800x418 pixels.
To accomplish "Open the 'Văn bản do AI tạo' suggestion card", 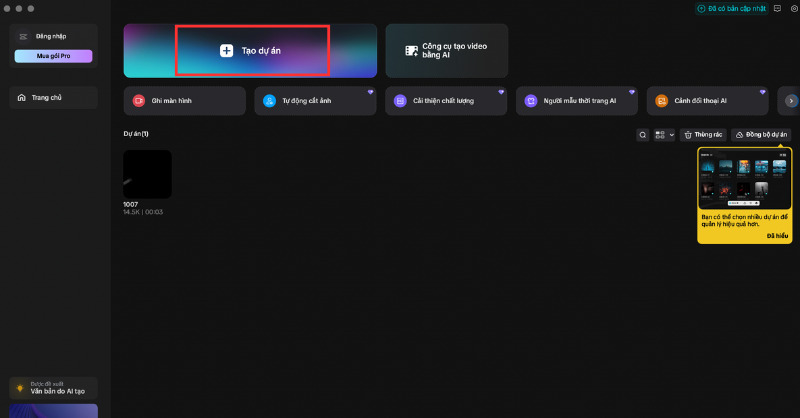I will (55, 389).
